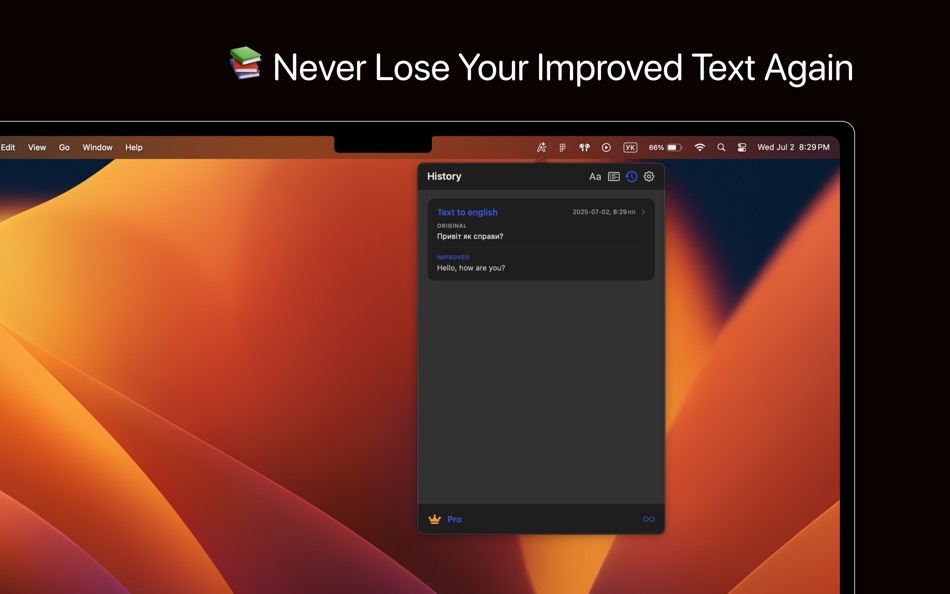The height and width of the screenshot is (594, 950).
Task: Open Control Center from menu bar
Action: 741,147
